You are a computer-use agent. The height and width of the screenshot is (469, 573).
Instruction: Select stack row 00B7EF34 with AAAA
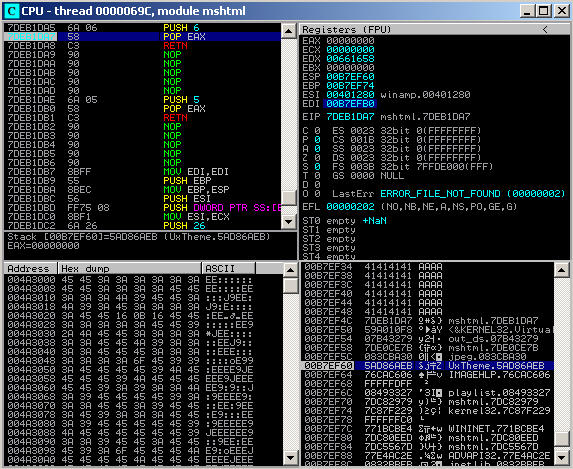click(427, 266)
